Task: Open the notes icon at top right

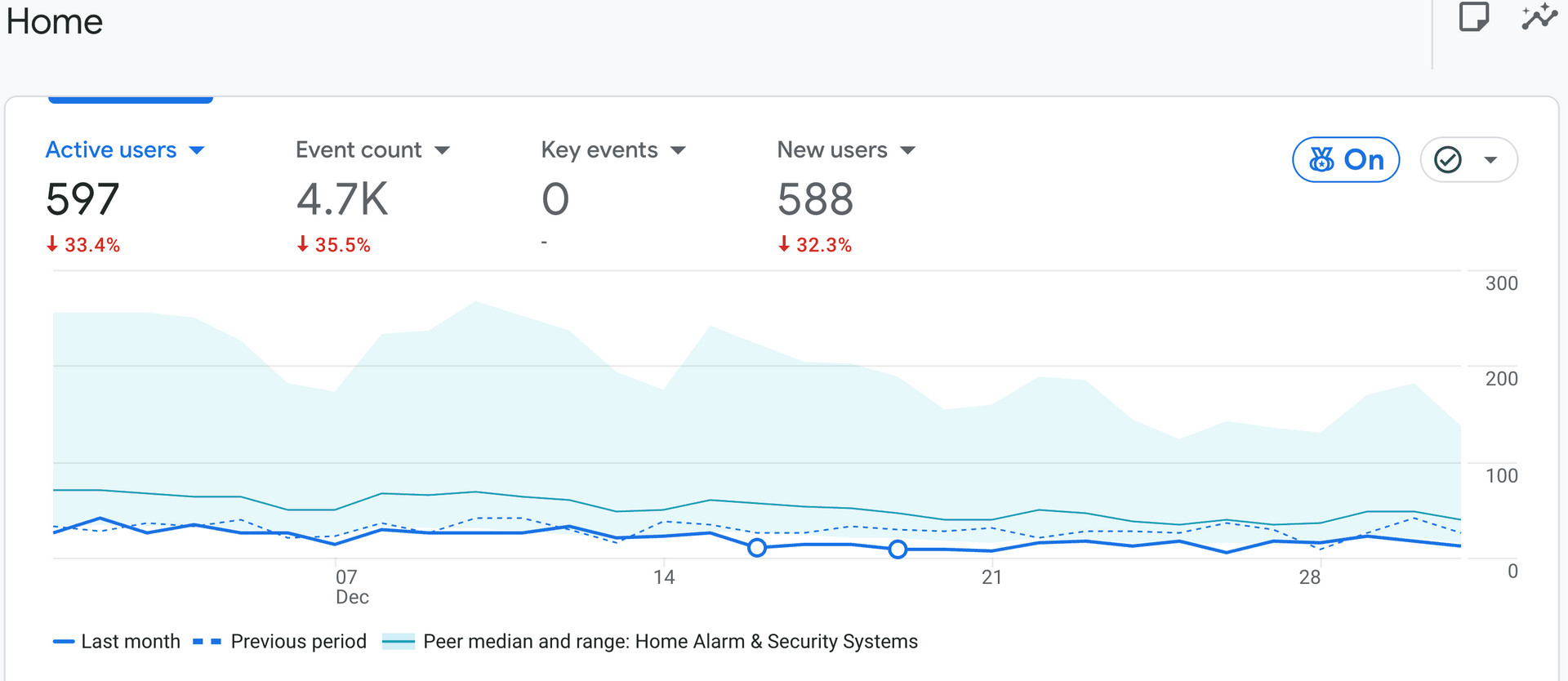Action: coord(1473,17)
